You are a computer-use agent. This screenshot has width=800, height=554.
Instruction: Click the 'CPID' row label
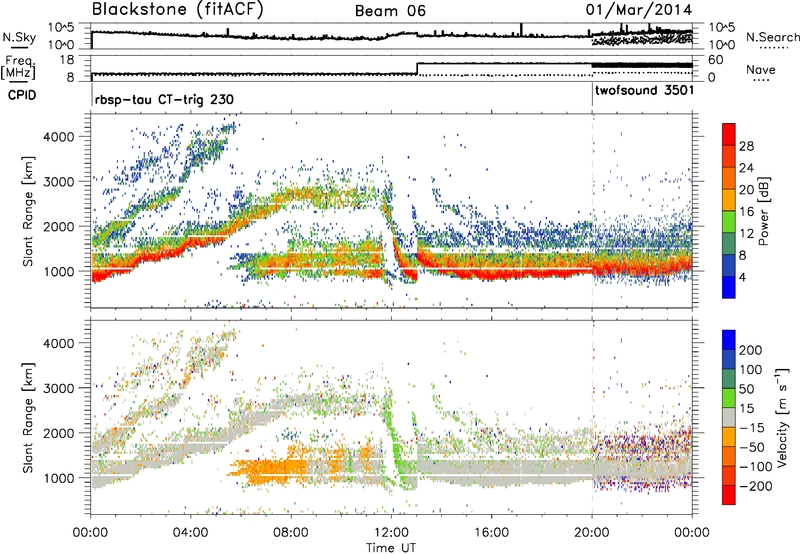tap(22, 95)
